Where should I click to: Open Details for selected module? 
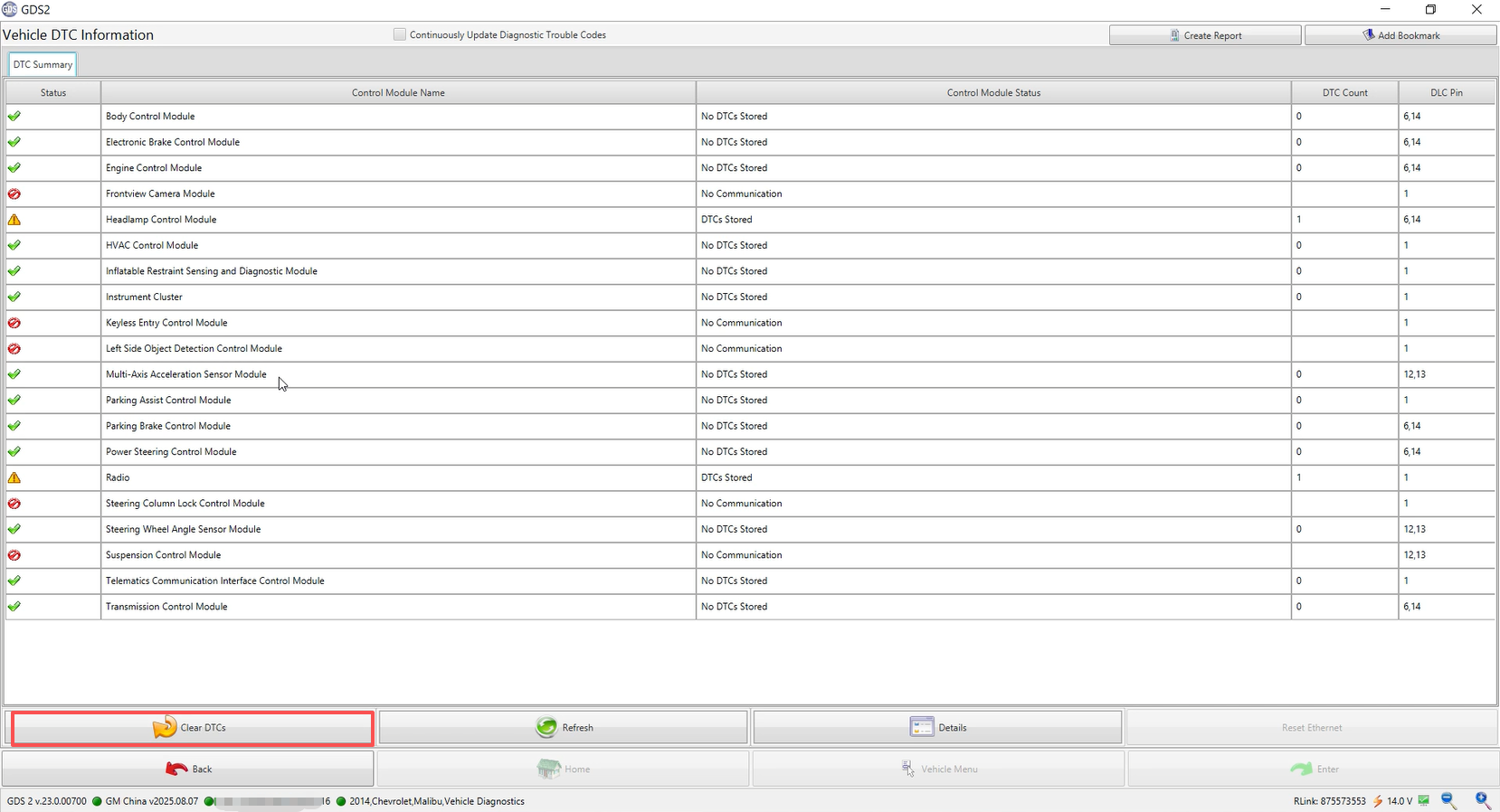point(937,728)
